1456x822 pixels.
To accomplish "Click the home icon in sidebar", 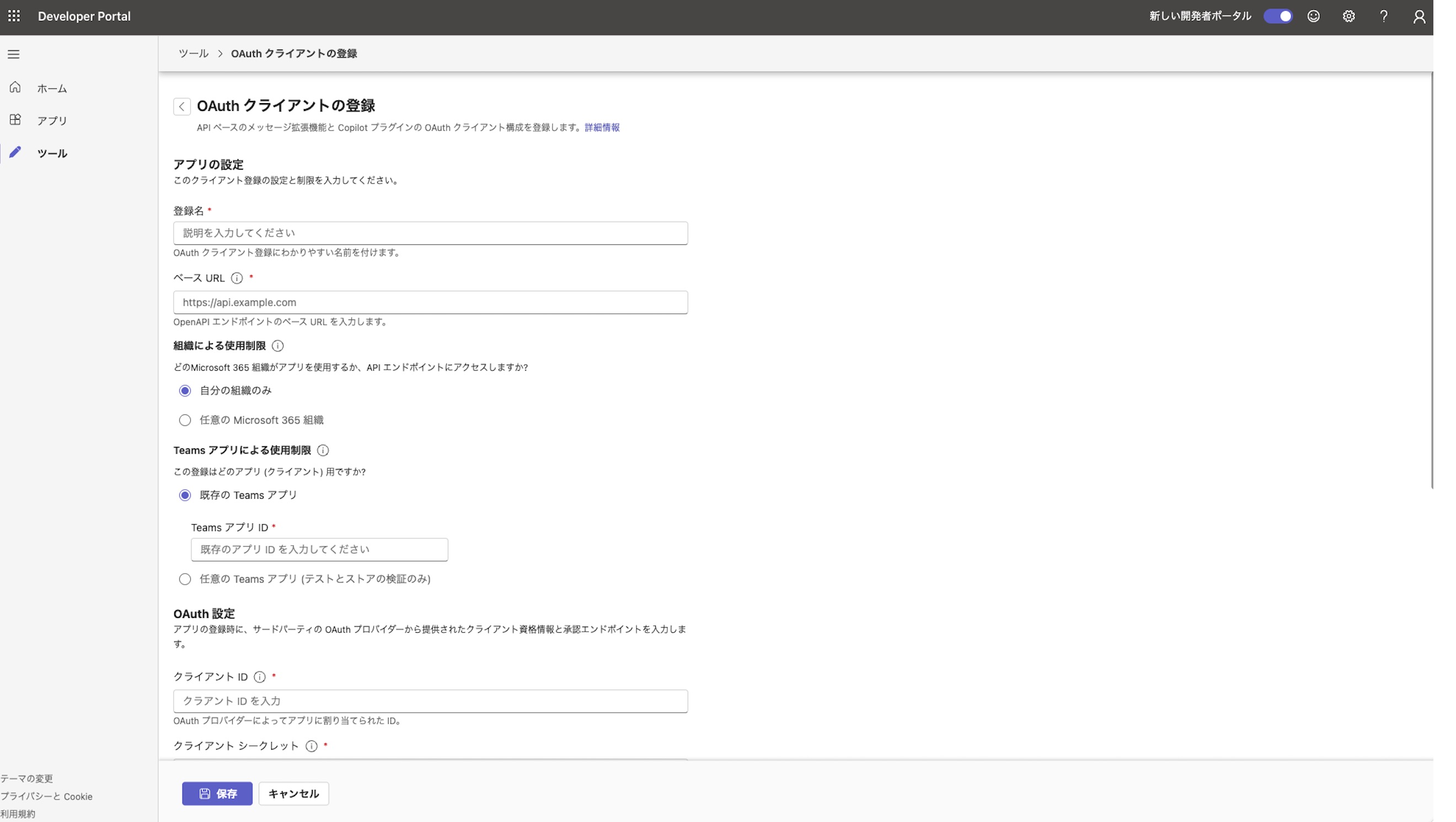I will pyautogui.click(x=15, y=88).
